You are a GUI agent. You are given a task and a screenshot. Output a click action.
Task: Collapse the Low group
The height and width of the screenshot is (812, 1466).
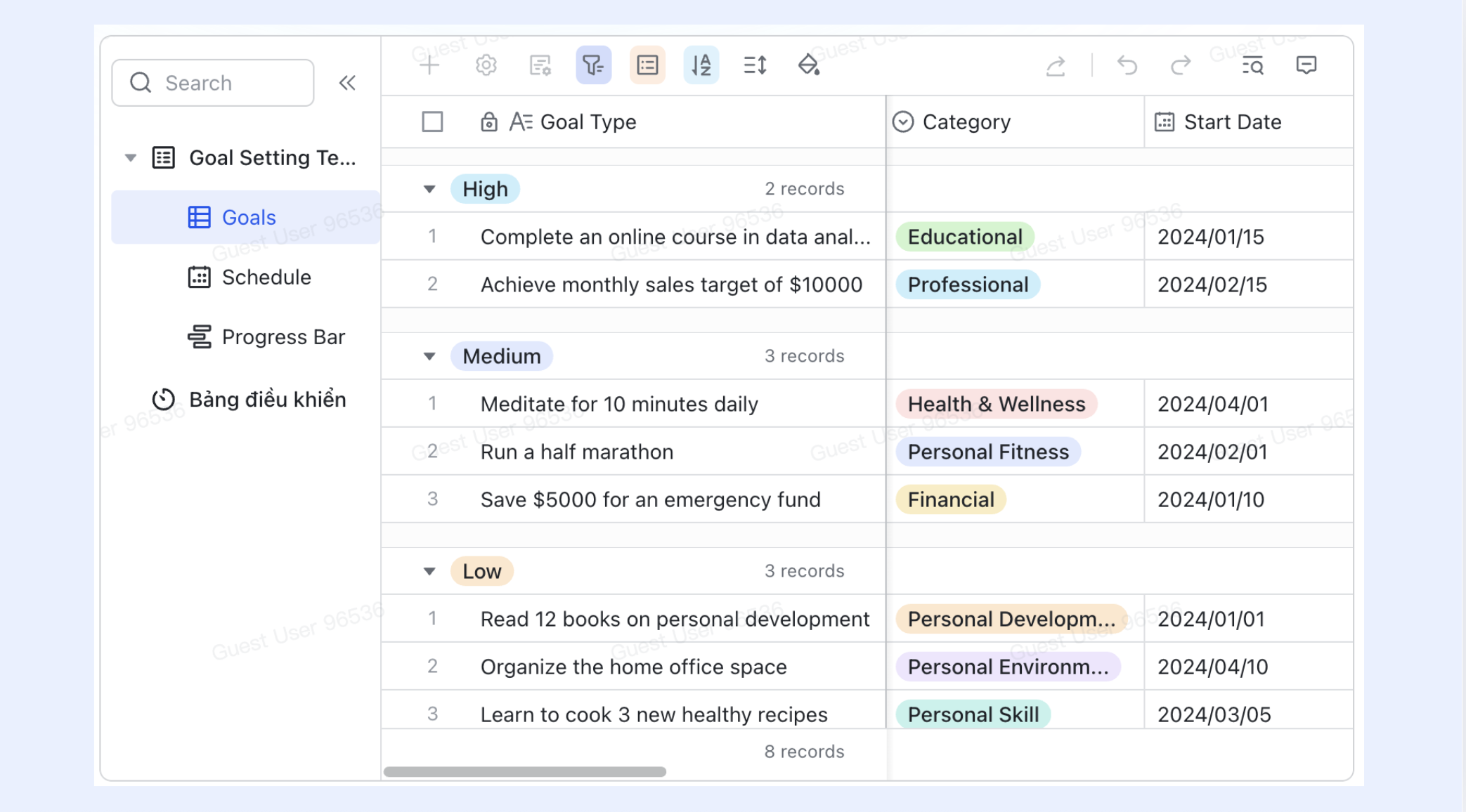pyautogui.click(x=429, y=571)
